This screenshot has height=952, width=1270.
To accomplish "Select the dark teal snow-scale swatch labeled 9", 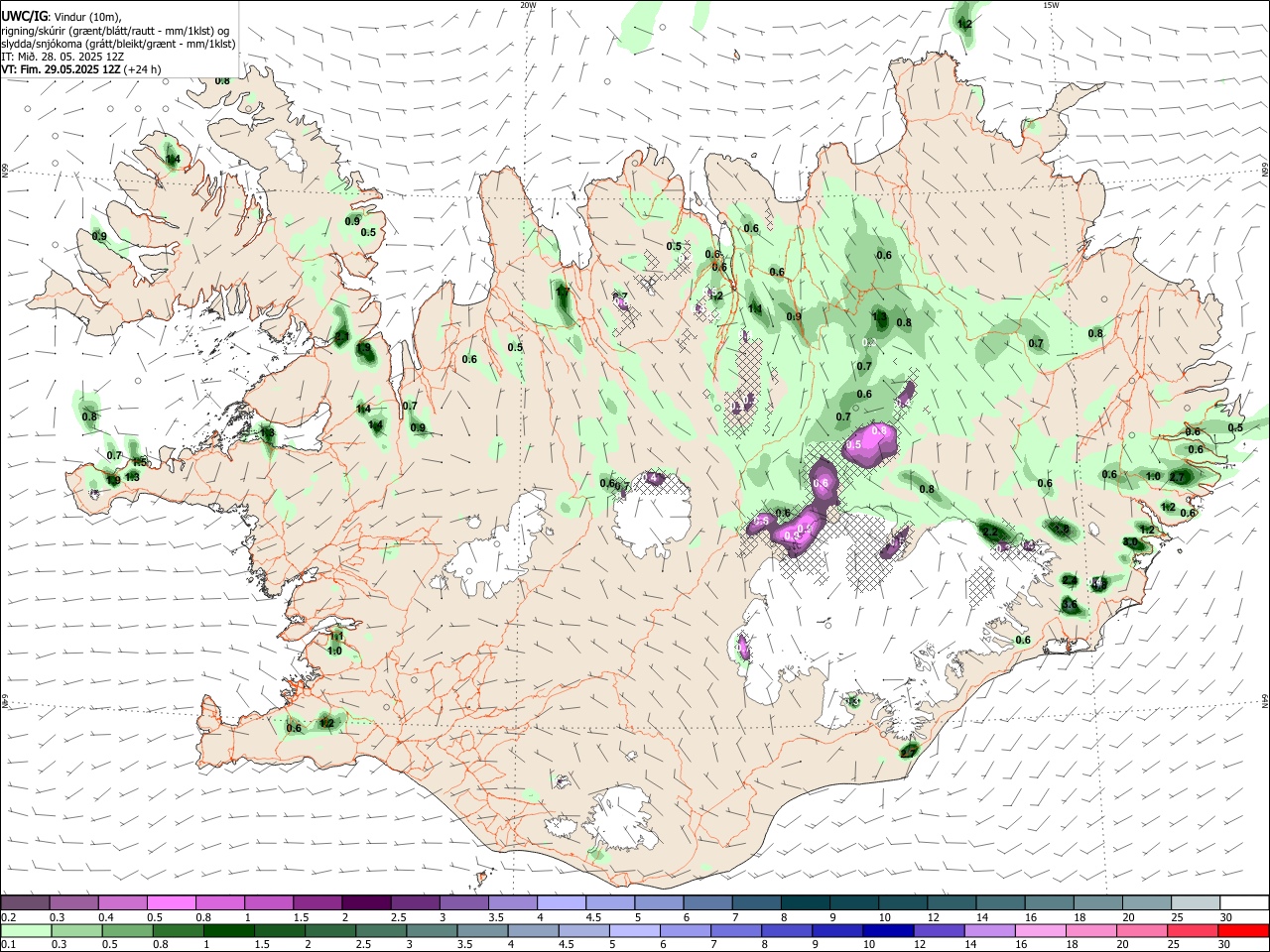I will pos(854,902).
